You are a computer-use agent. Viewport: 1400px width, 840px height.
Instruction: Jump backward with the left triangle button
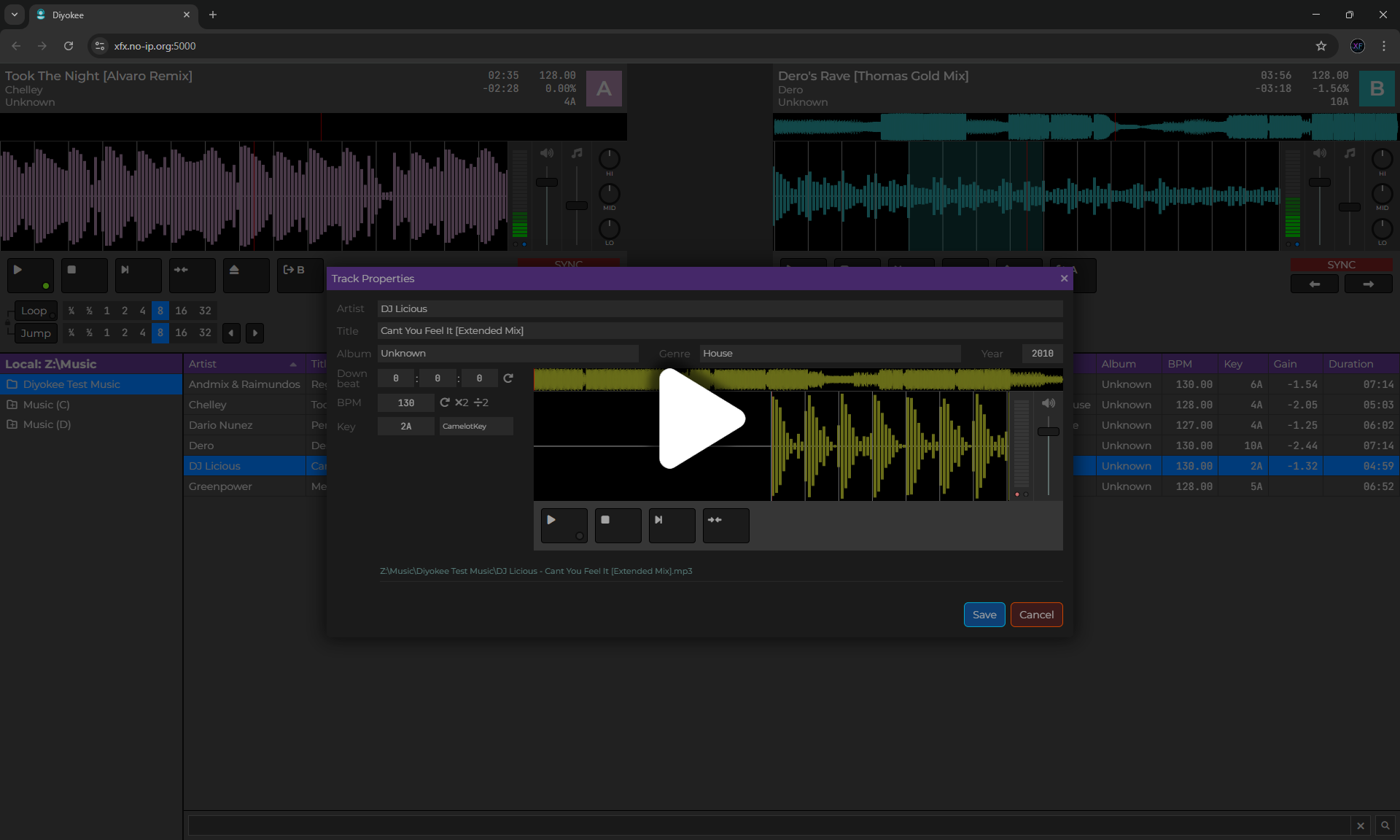coord(231,333)
